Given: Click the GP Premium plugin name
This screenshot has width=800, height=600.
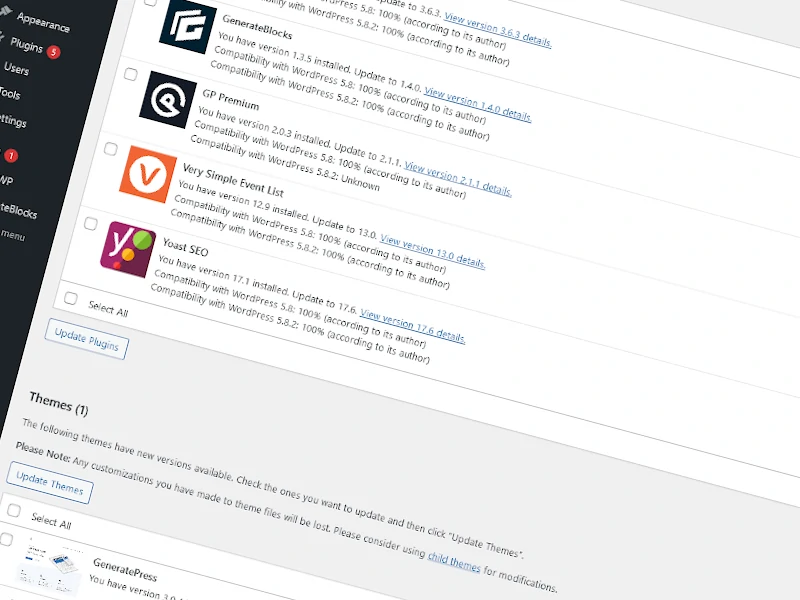Looking at the screenshot, I should pos(231,99).
